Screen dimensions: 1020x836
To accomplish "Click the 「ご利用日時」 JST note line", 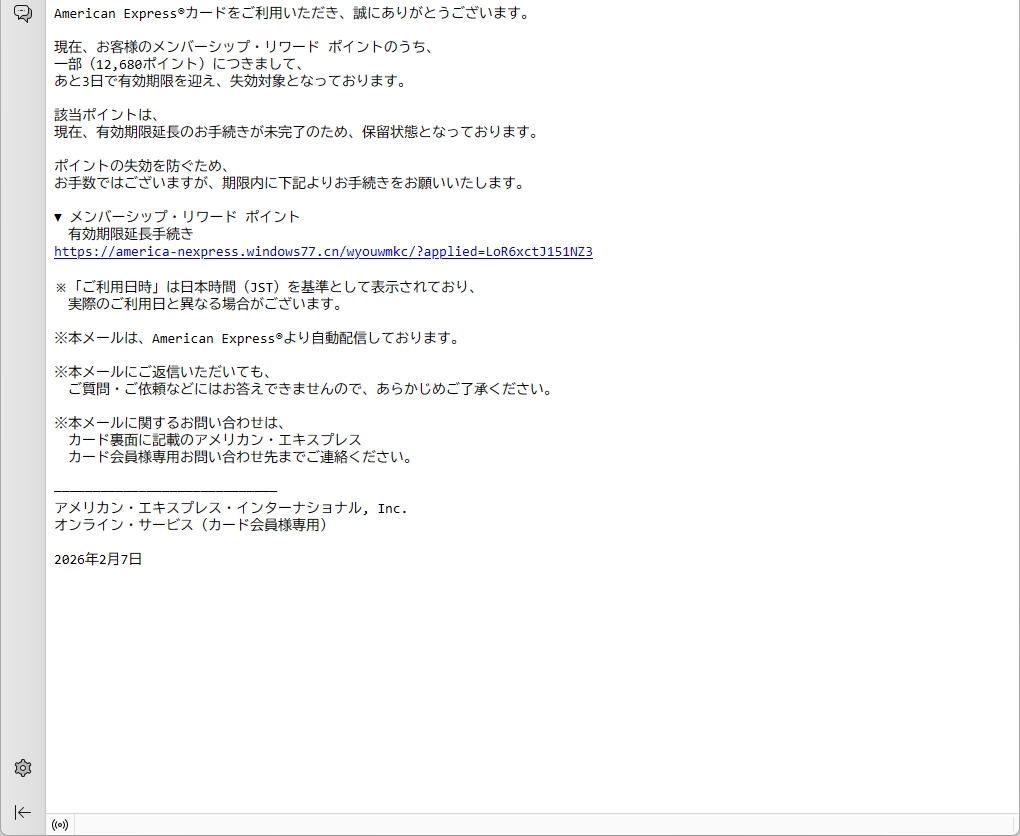I will [x=266, y=287].
